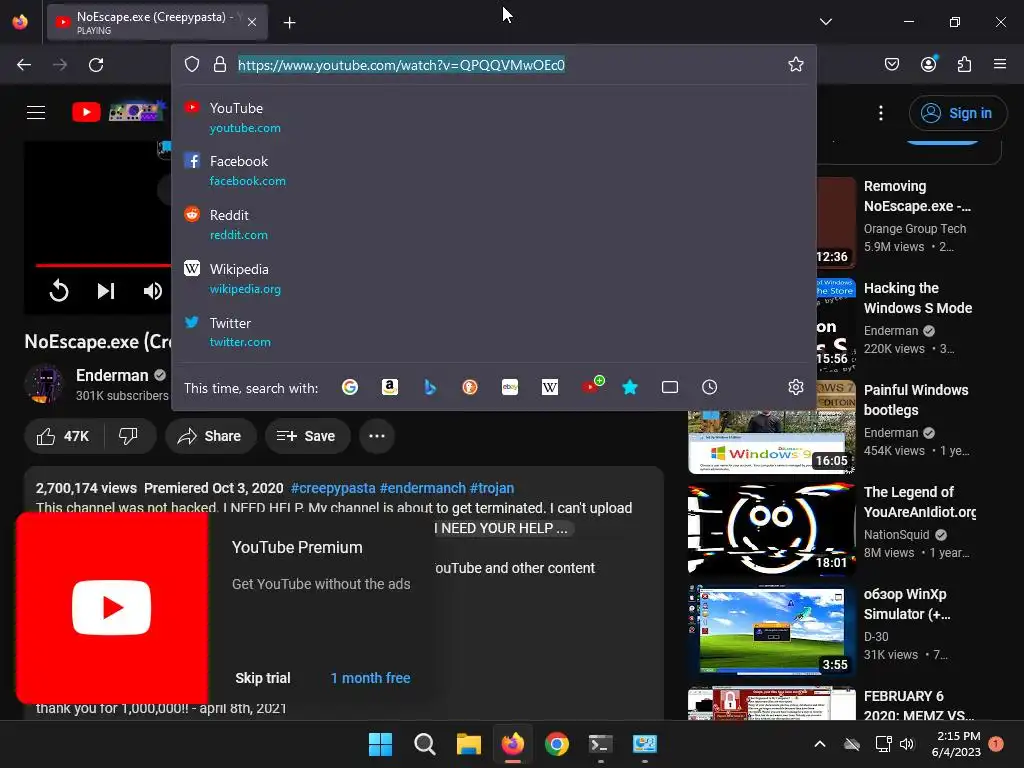This screenshot has width=1024, height=768.
Task: Search in History clock icon
Action: [709, 387]
